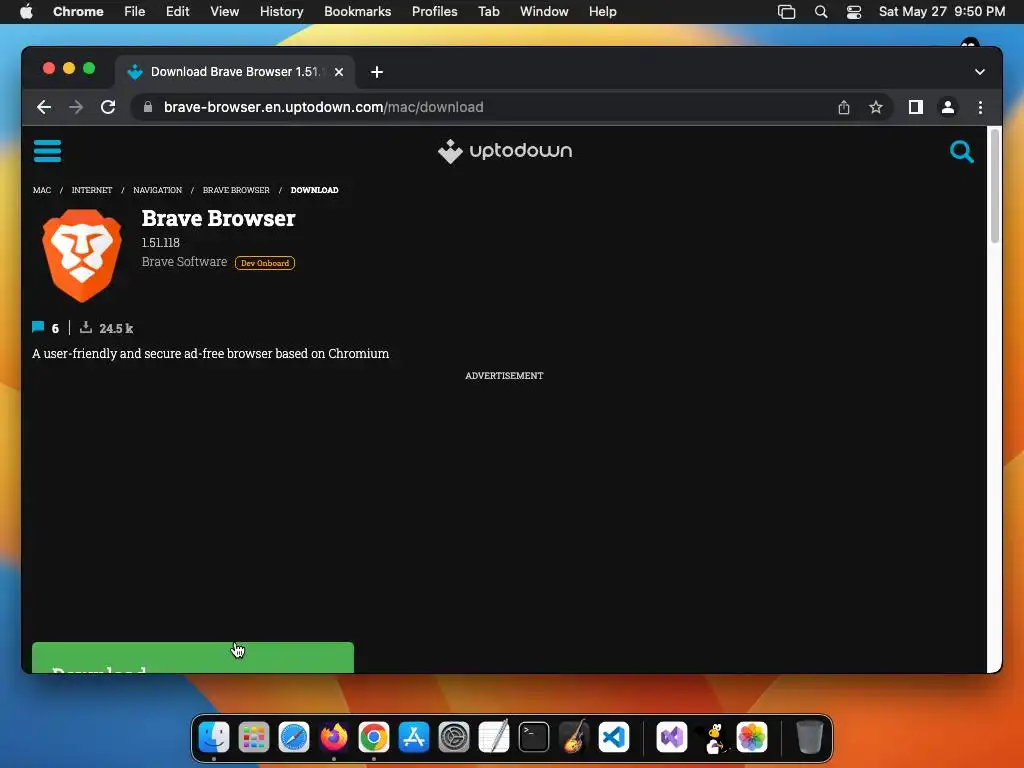The width and height of the screenshot is (1024, 768).
Task: Reload the current page
Action: (x=108, y=107)
